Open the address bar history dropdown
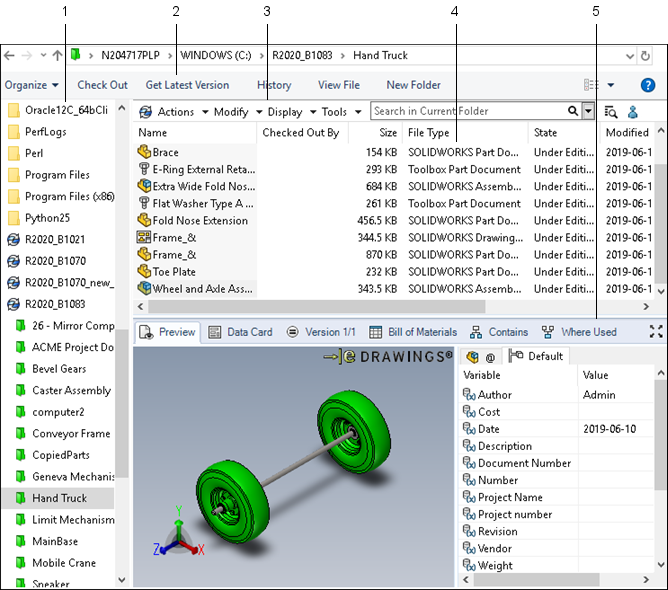The width and height of the screenshot is (668, 590). (630, 56)
